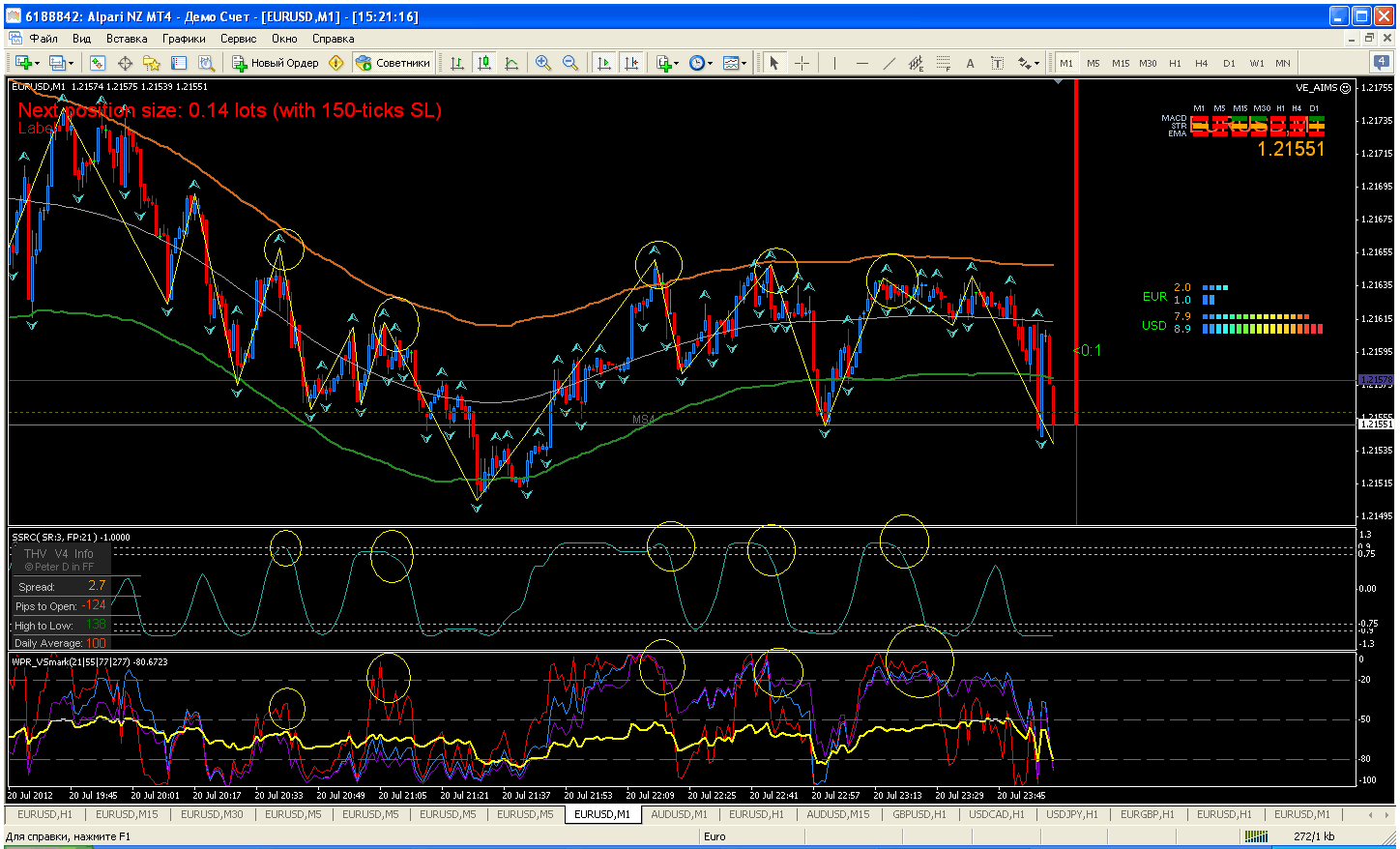This screenshot has height=849, width=1400.
Task: Select the Crosshair tool
Action: click(802, 63)
